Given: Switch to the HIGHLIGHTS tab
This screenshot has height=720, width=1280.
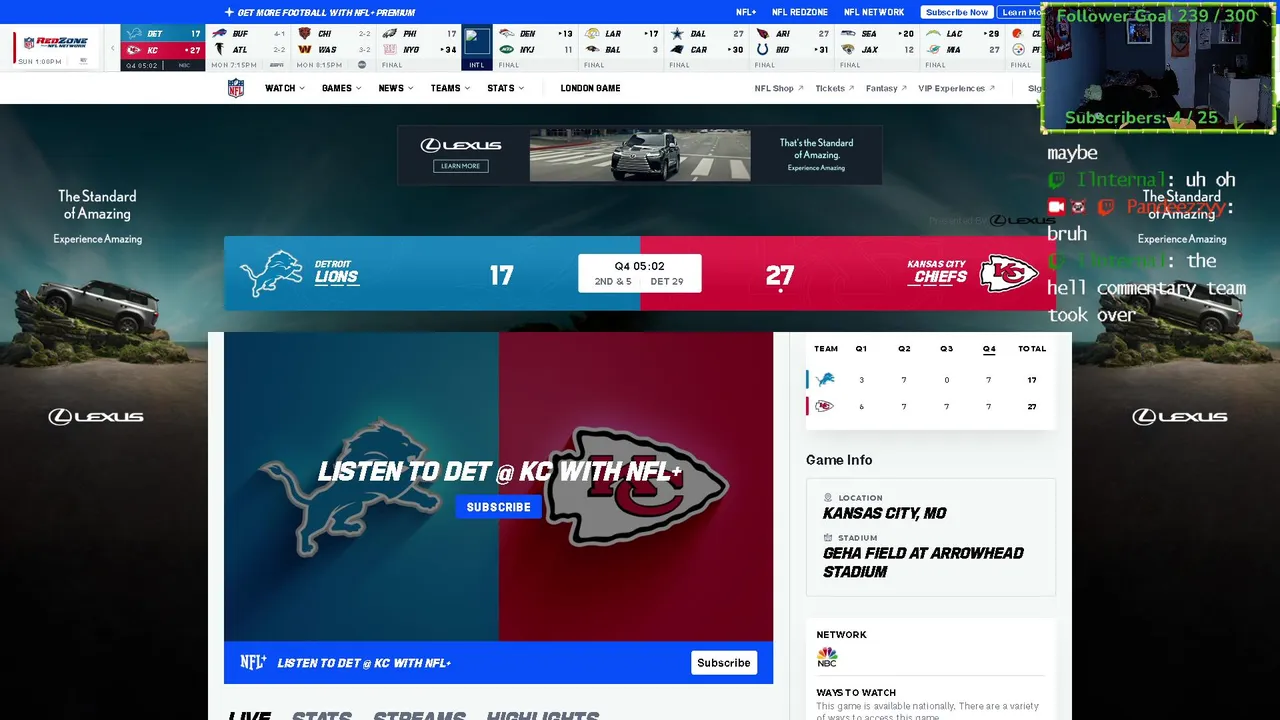Looking at the screenshot, I should coord(543,714).
